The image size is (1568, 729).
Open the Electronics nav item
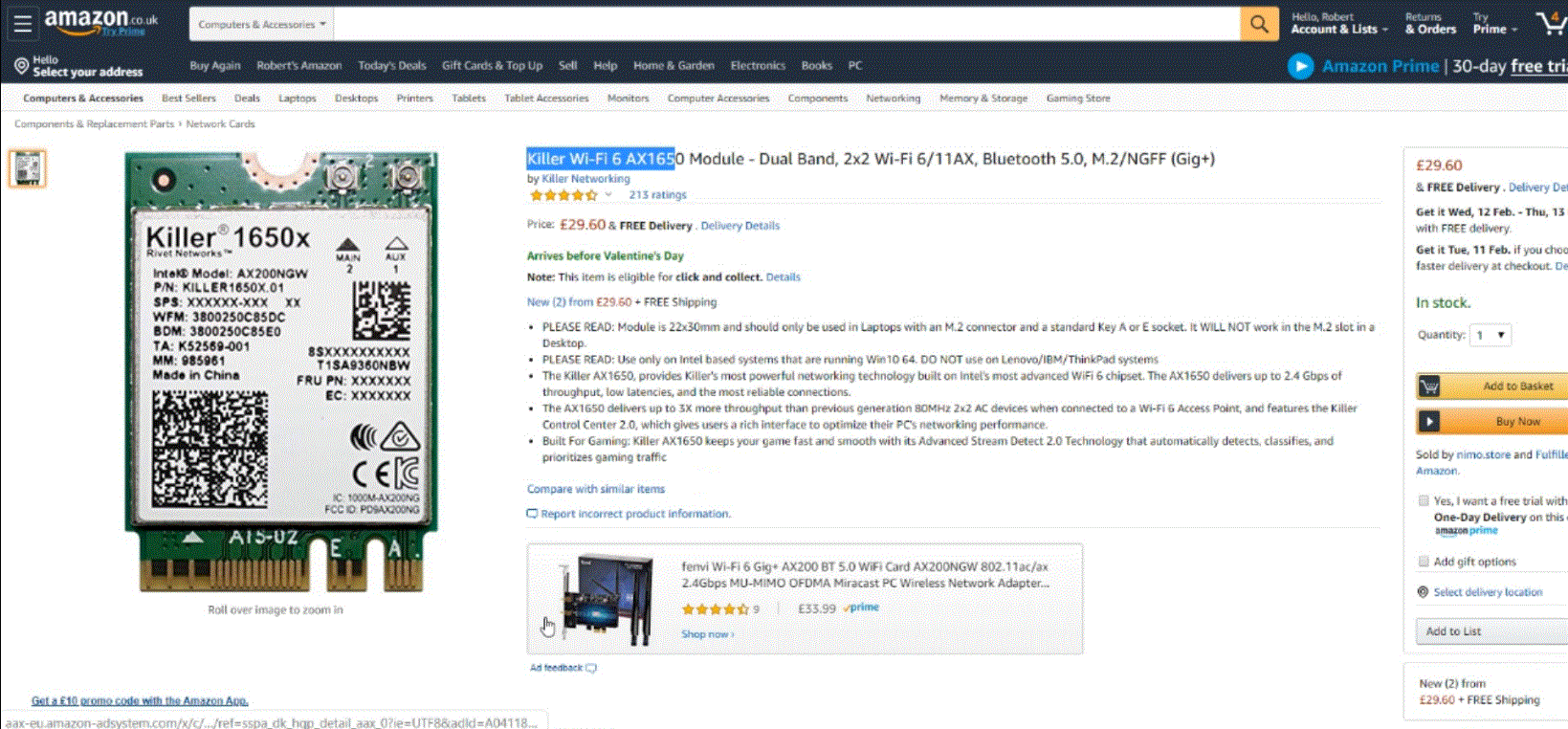click(758, 66)
